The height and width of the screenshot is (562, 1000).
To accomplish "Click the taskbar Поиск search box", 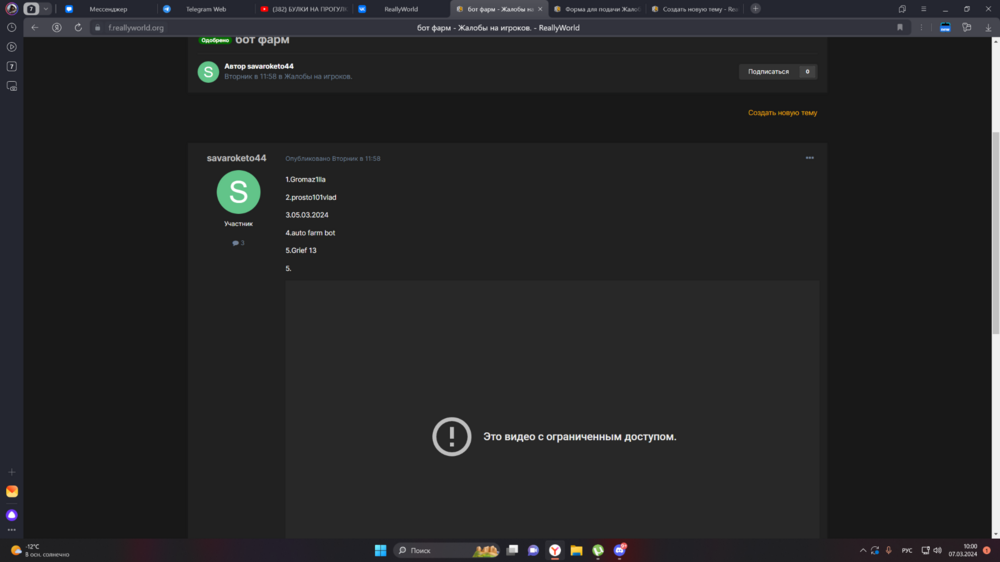I will coord(446,551).
